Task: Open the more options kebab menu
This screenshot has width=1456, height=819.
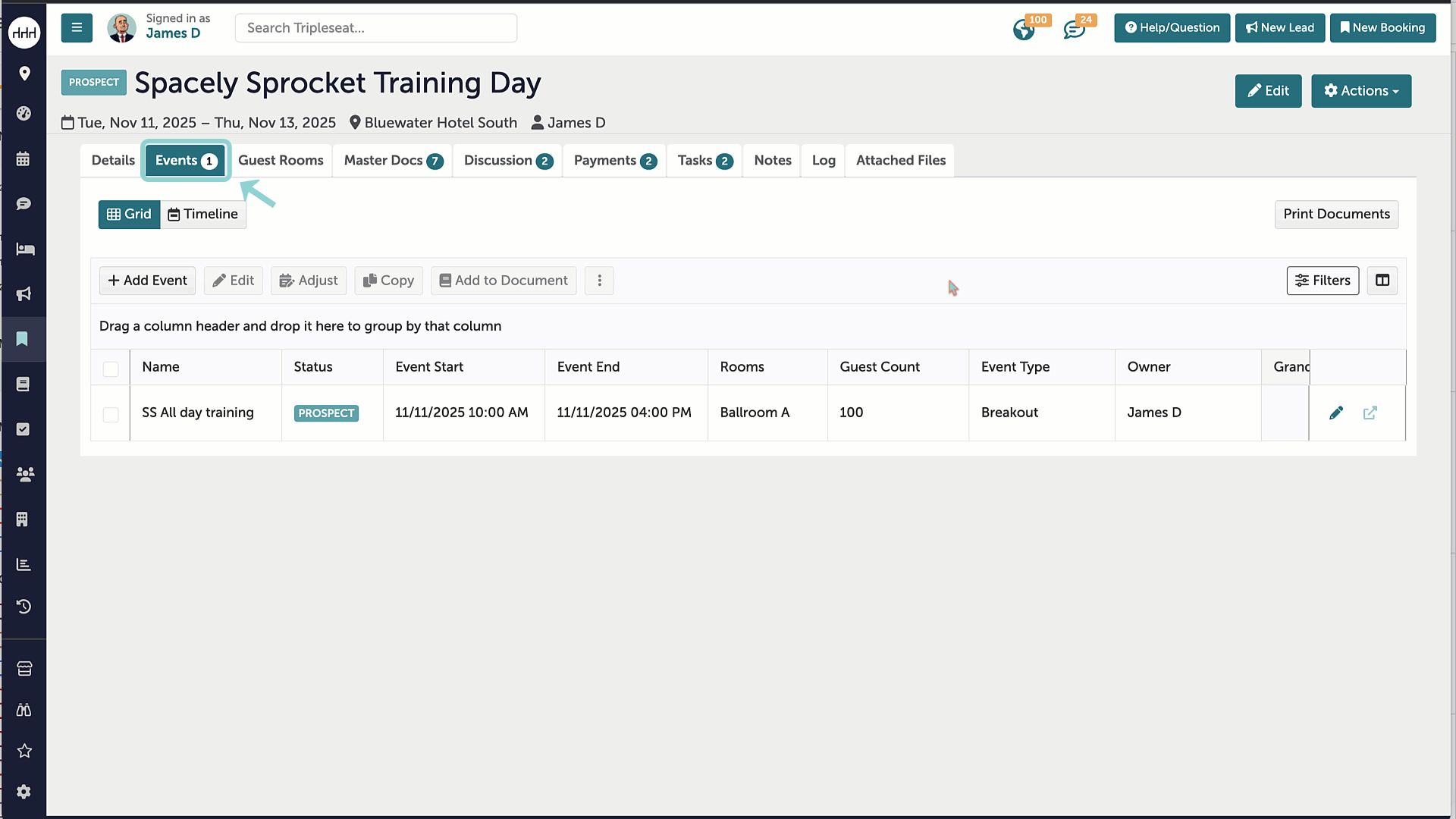Action: [x=599, y=281]
